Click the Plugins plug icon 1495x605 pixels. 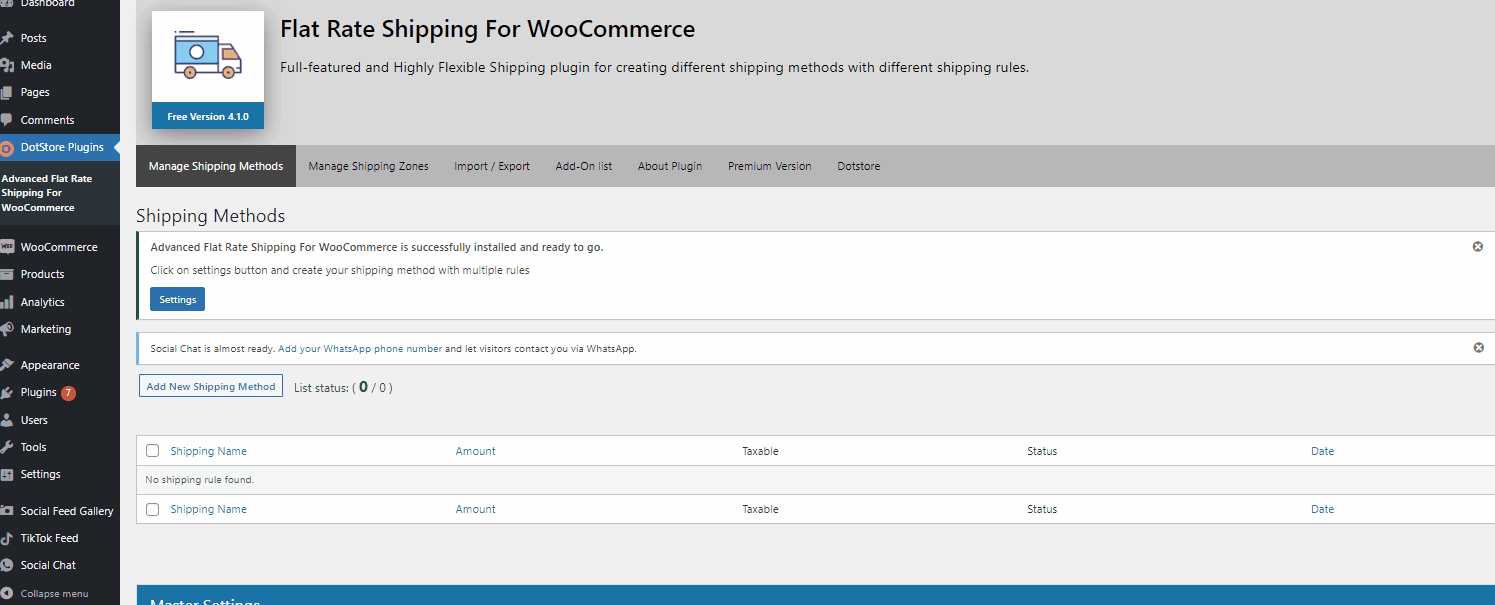[7, 393]
